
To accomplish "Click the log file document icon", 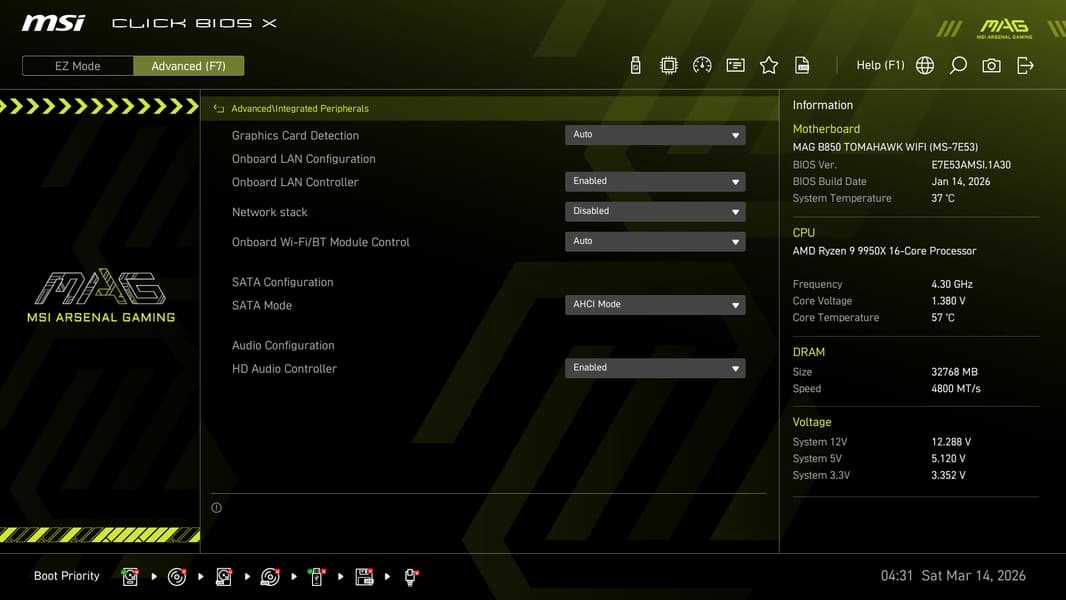I will coord(802,65).
